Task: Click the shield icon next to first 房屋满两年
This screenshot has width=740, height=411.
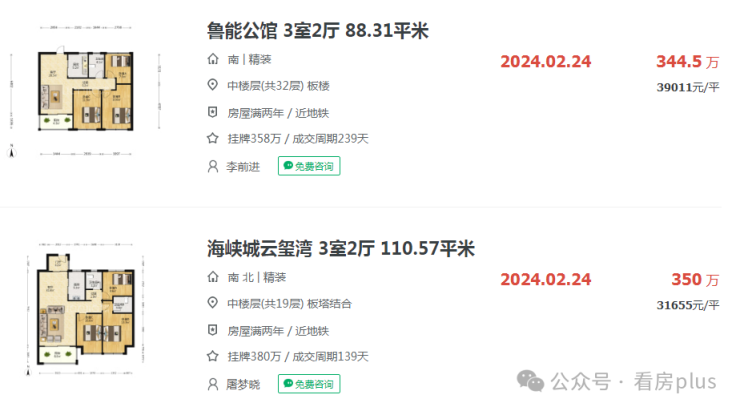Action: click(x=212, y=113)
